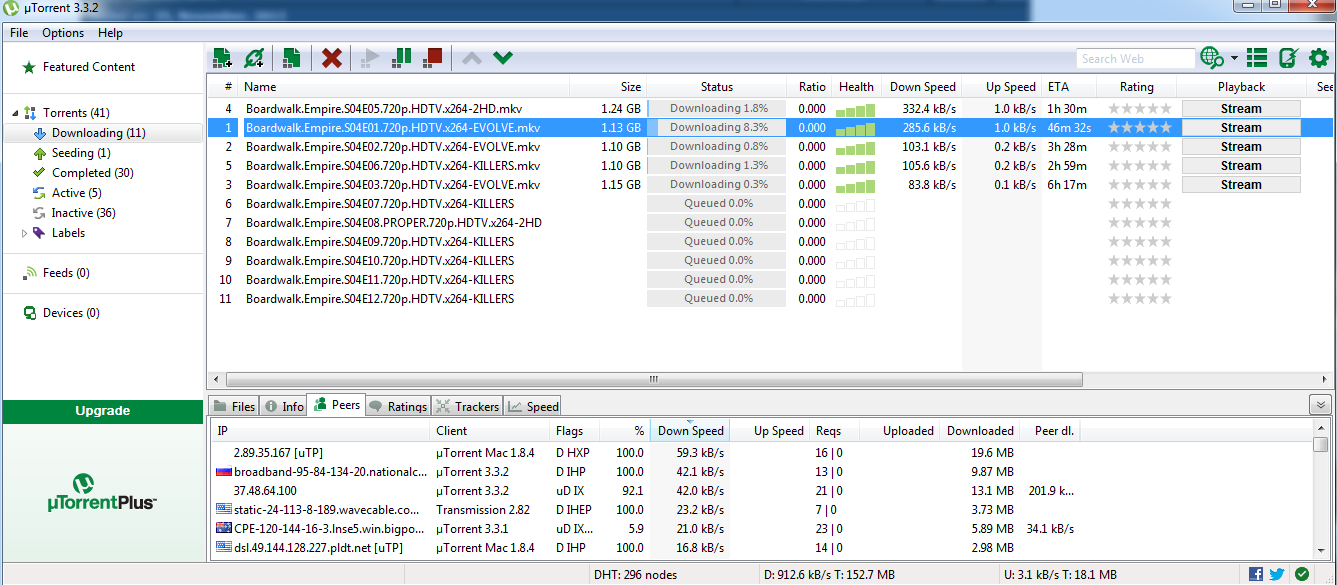Click the red Stop torrent icon

click(x=432, y=58)
